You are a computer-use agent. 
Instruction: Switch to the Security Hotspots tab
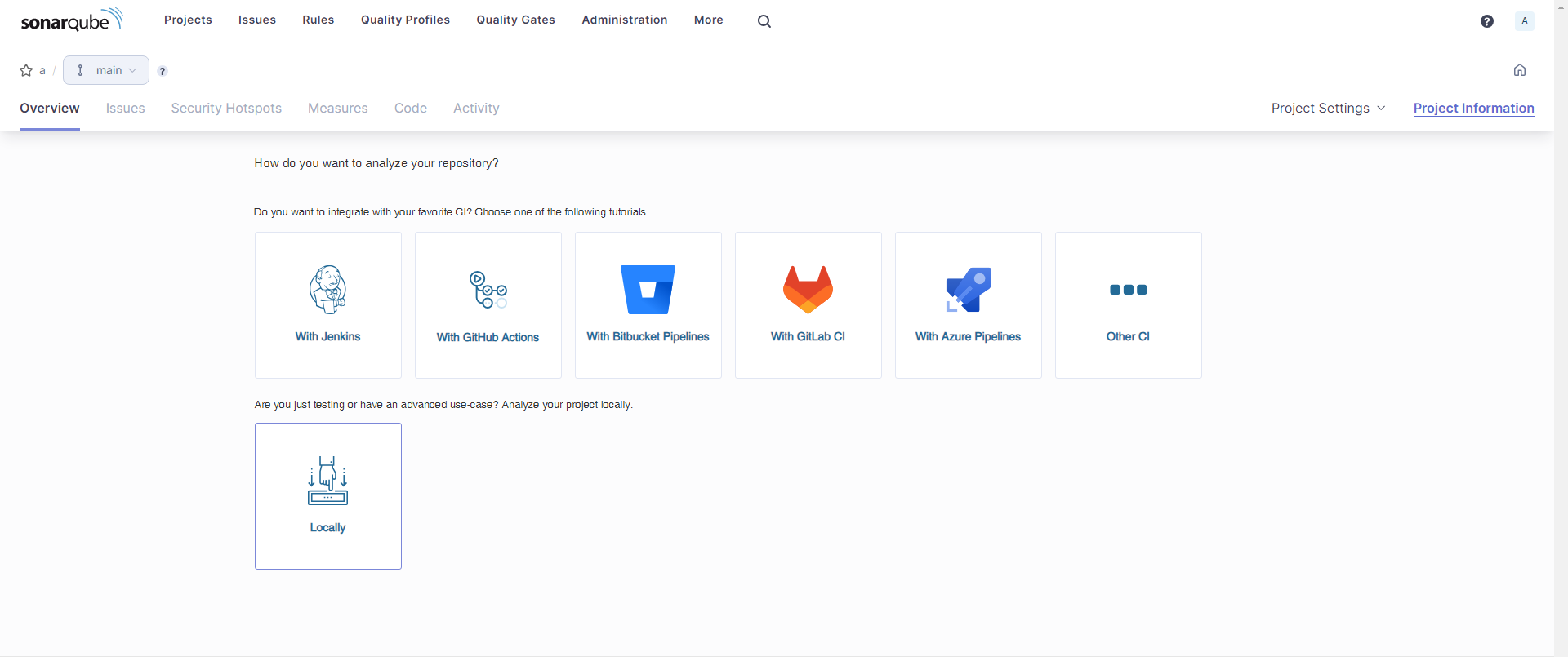click(x=226, y=108)
